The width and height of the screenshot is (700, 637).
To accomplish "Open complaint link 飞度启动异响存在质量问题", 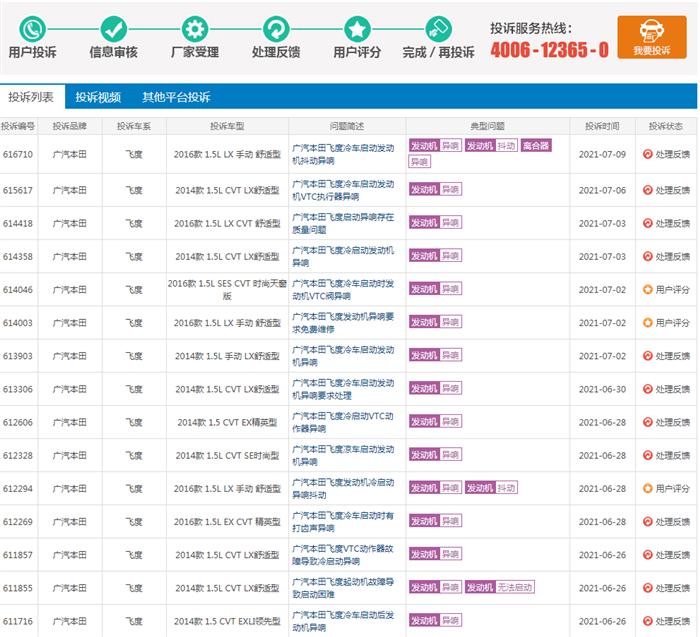I will point(343,223).
